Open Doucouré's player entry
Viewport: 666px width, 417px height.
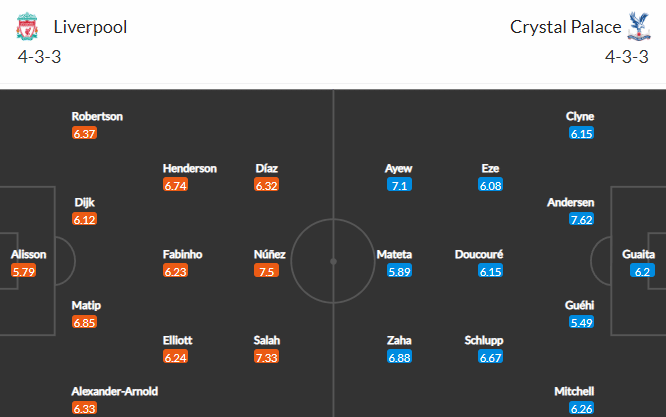coord(479,254)
